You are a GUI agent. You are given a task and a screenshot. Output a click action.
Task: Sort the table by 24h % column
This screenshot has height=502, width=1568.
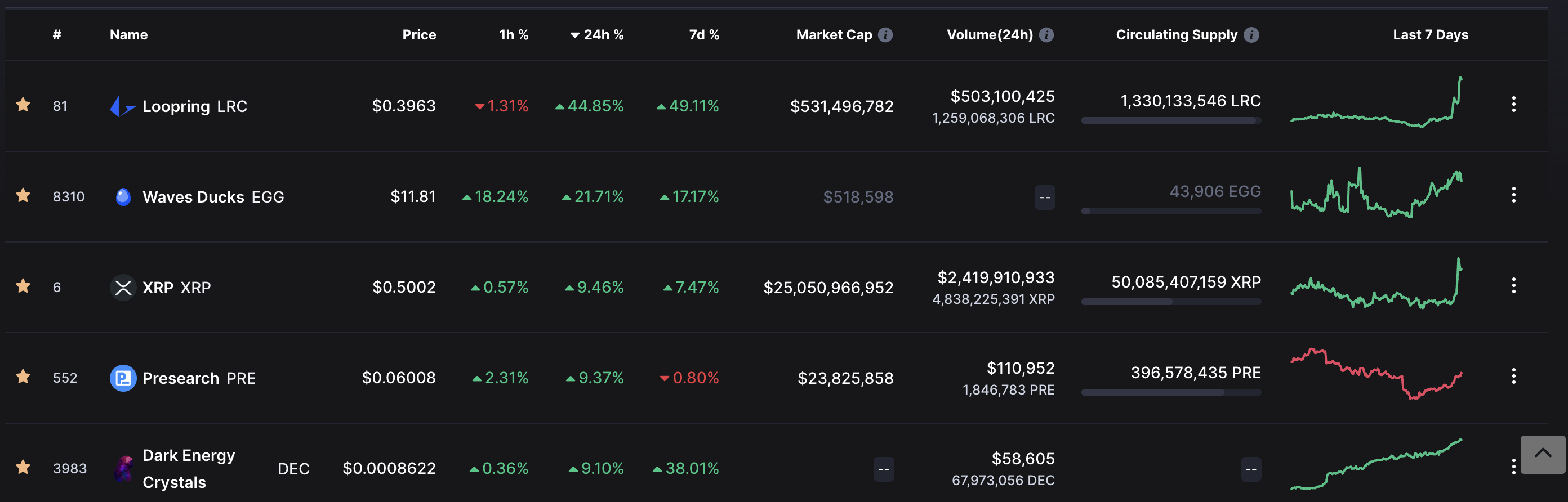[x=596, y=35]
